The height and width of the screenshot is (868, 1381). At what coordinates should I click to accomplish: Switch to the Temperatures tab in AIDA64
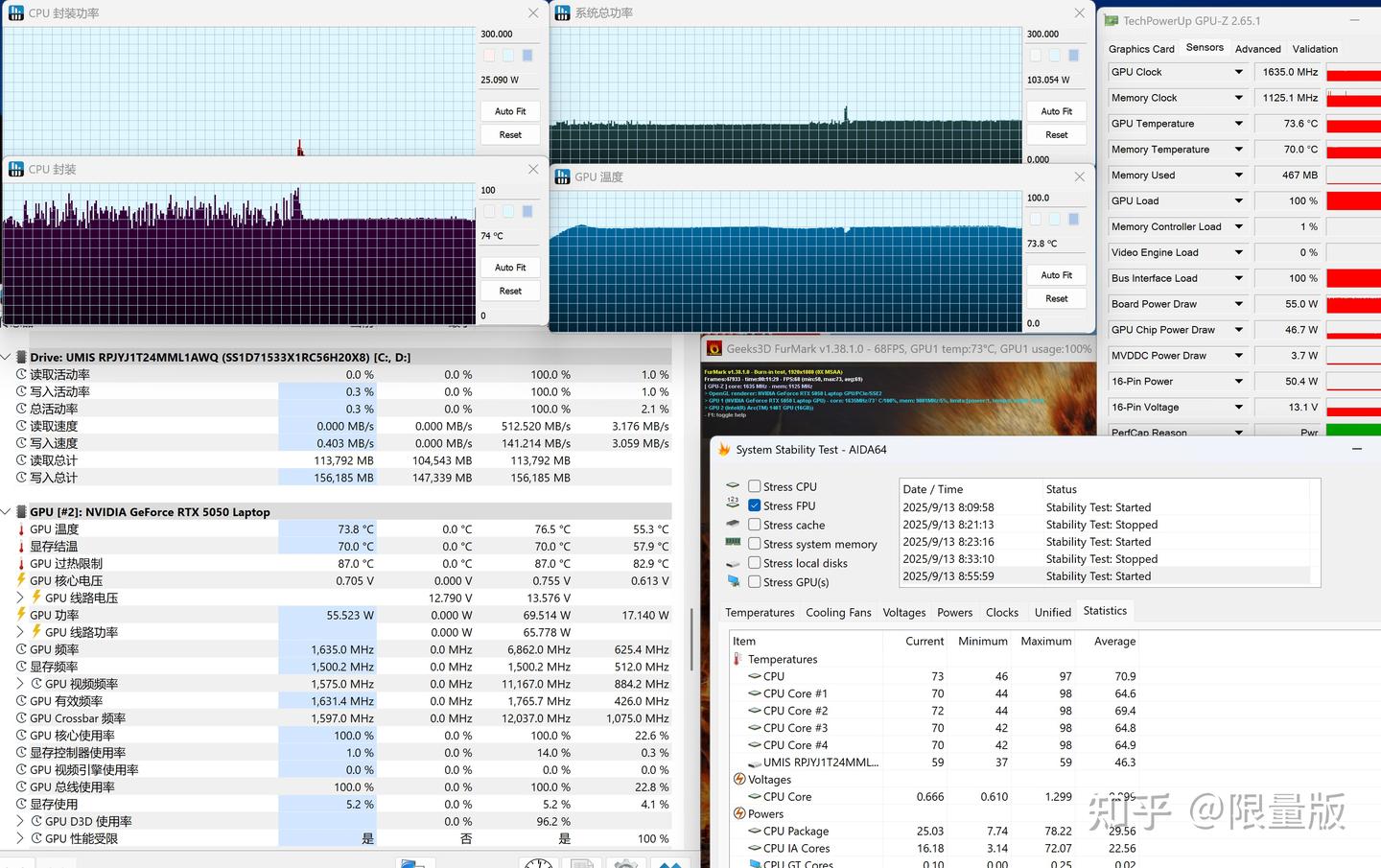click(760, 612)
